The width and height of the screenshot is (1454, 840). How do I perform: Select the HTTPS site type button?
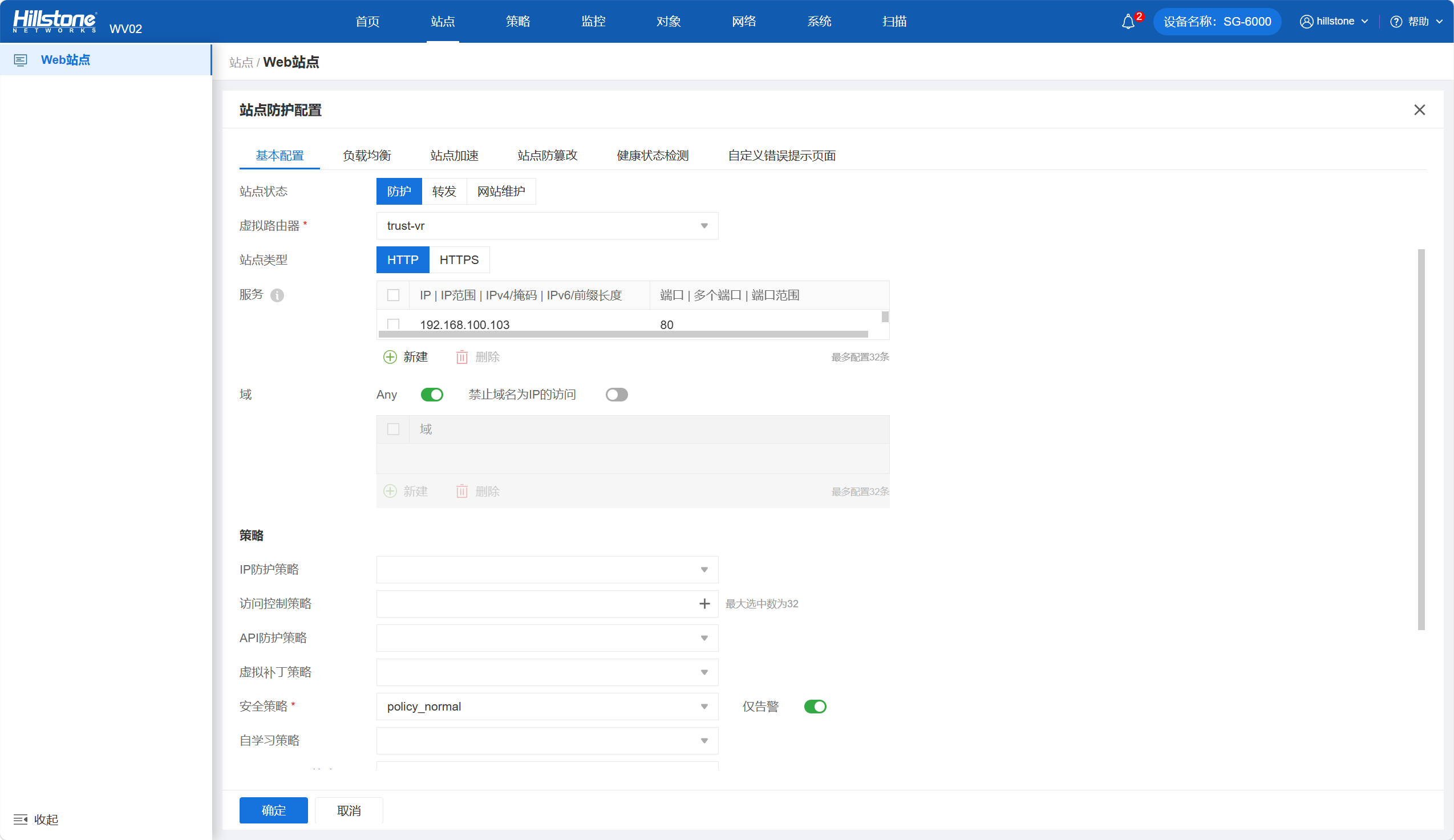(x=459, y=259)
